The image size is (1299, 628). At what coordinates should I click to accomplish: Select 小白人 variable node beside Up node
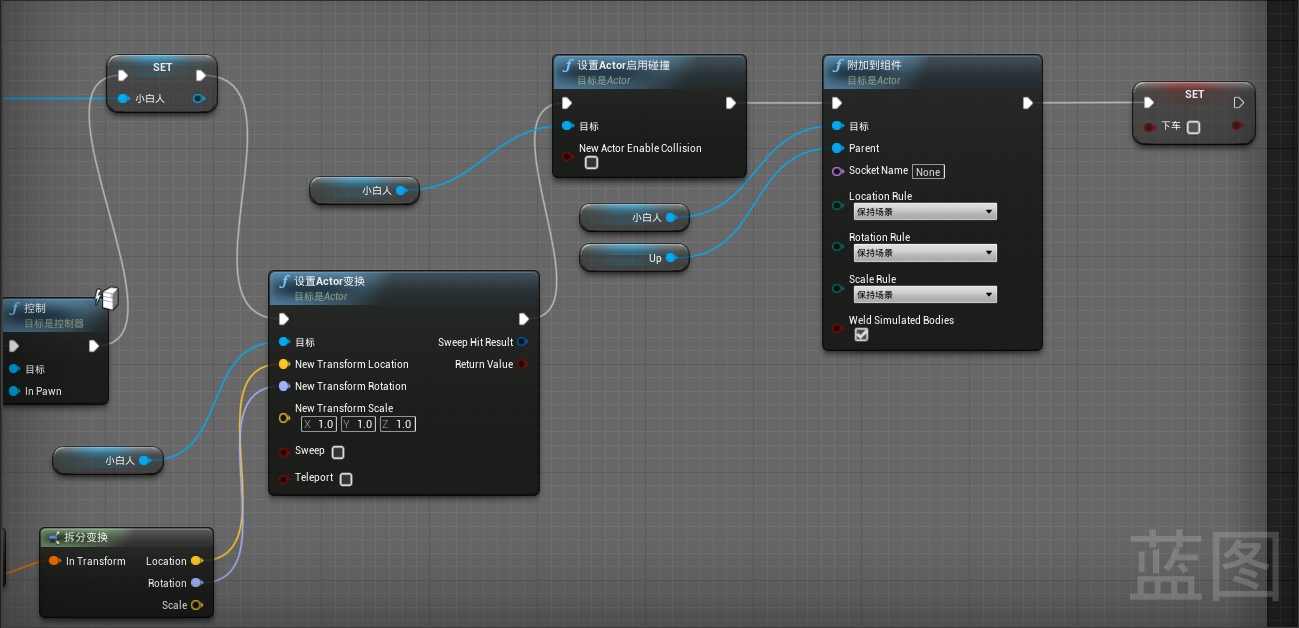coord(634,217)
